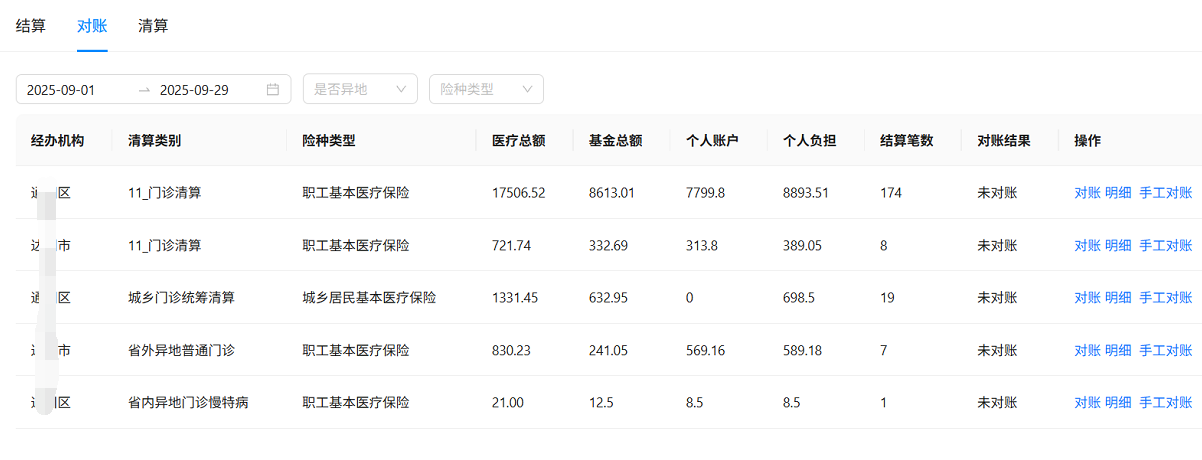
Task: Expand the 是否异地 dropdown
Action: coord(360,90)
